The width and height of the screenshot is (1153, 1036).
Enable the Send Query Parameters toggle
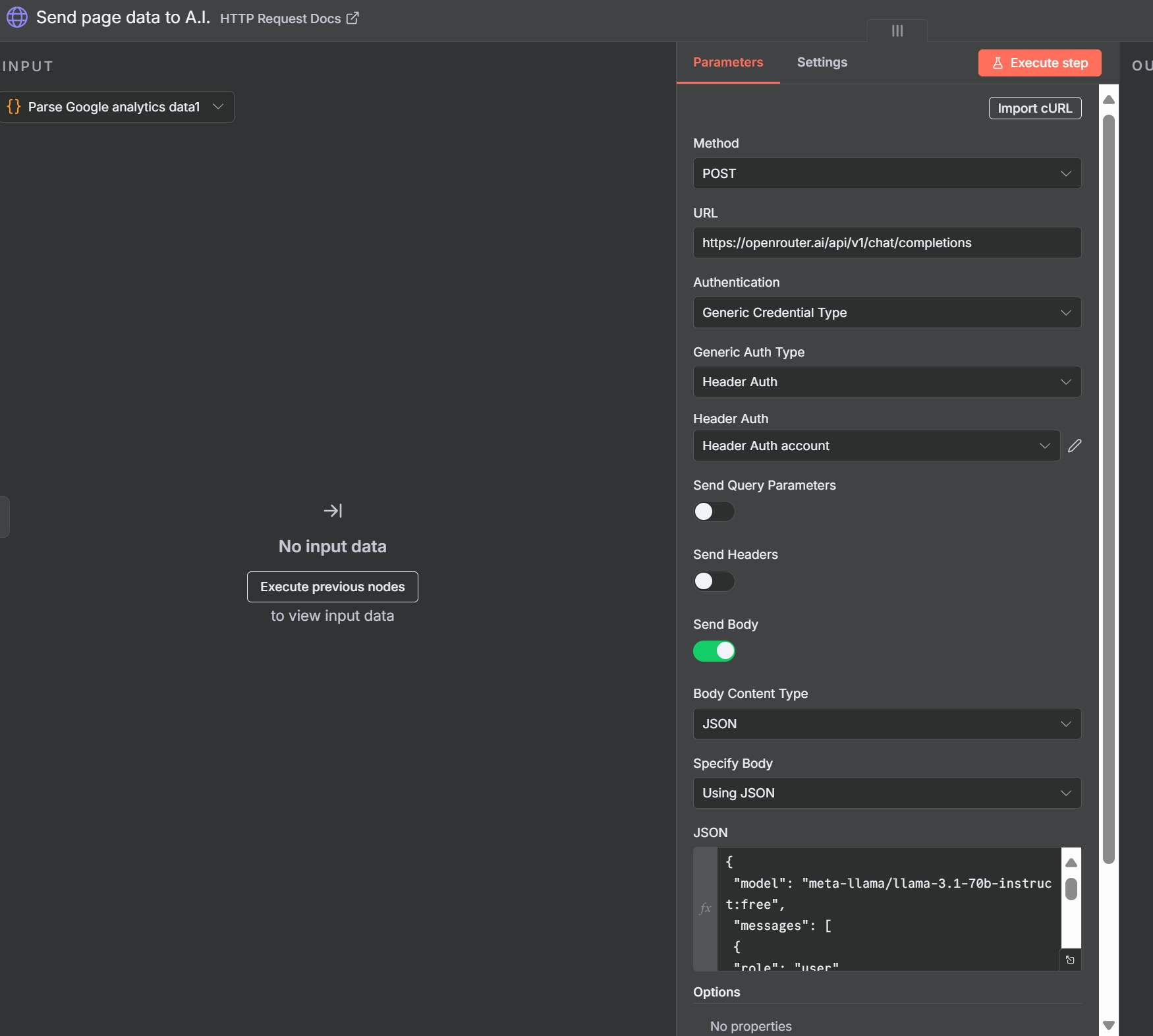(714, 512)
